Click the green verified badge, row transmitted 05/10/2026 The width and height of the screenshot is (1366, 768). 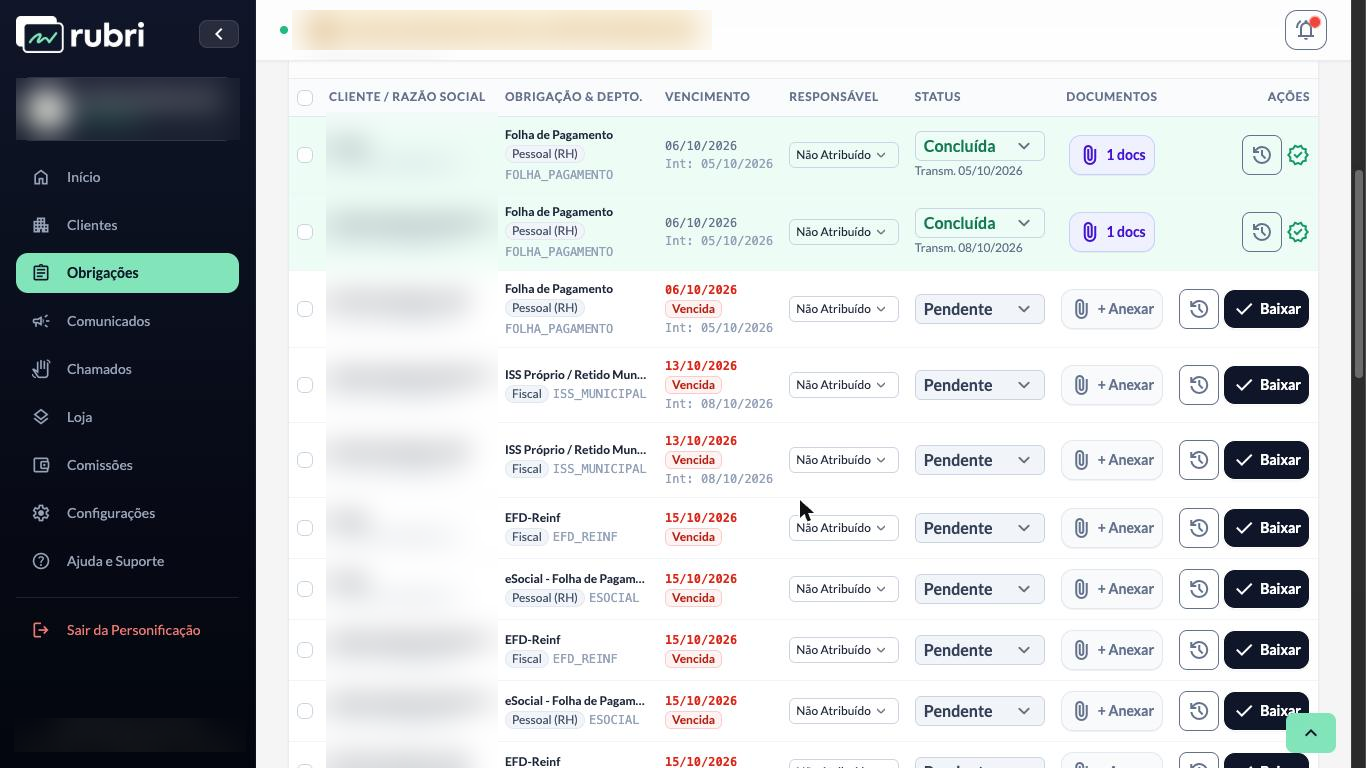coord(1298,155)
